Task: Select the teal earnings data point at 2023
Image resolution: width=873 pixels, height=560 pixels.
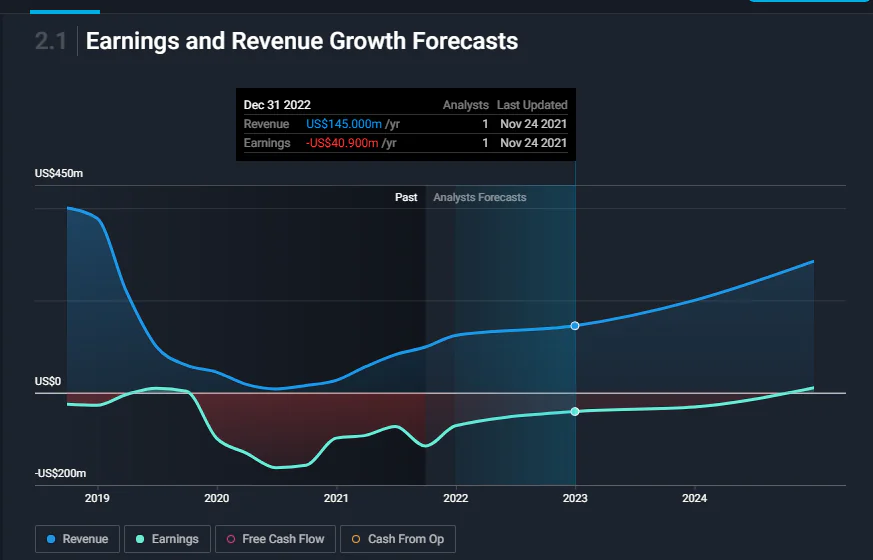Action: 575,411
